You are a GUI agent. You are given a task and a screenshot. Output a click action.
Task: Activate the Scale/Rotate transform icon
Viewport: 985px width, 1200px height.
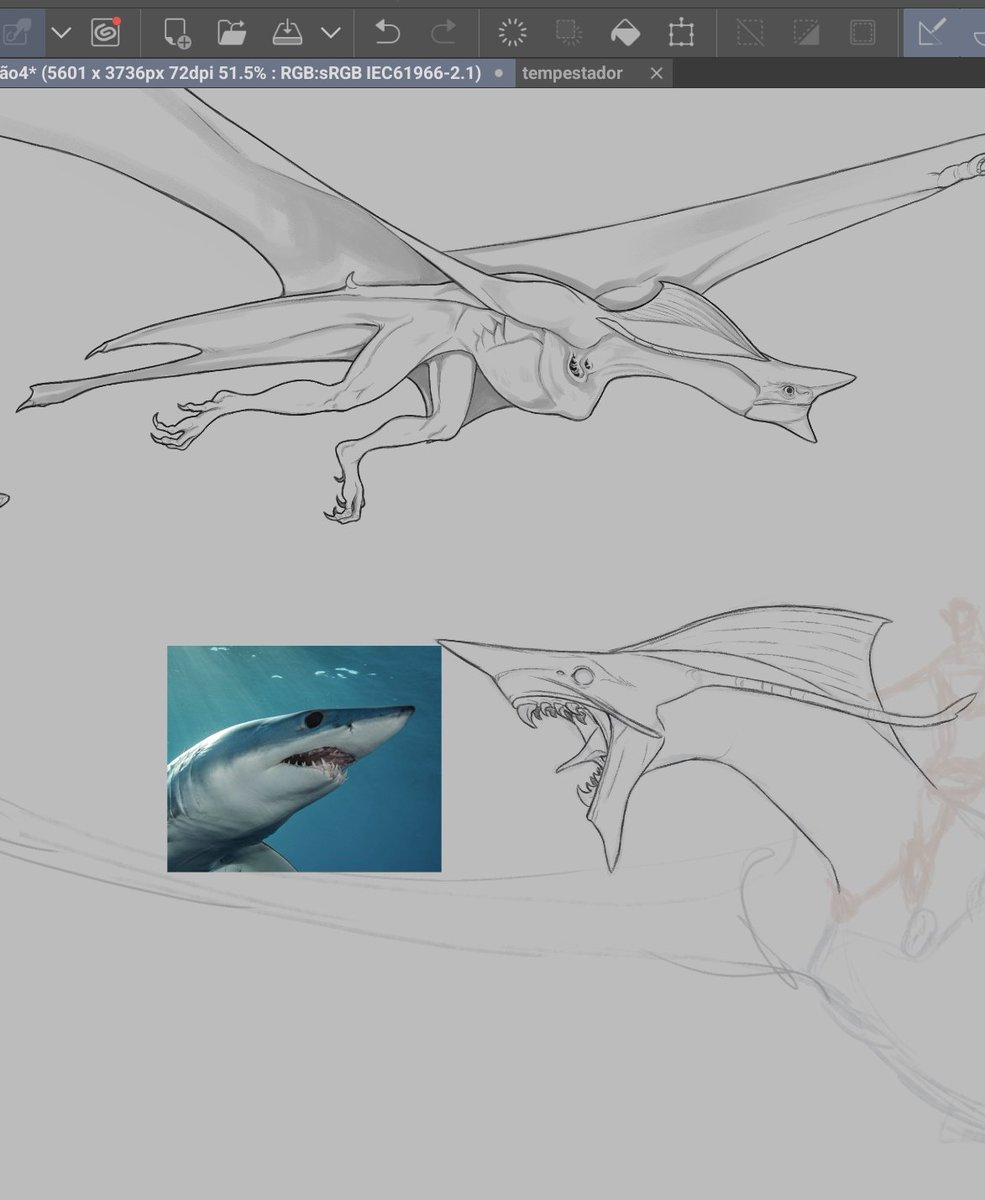coord(681,33)
